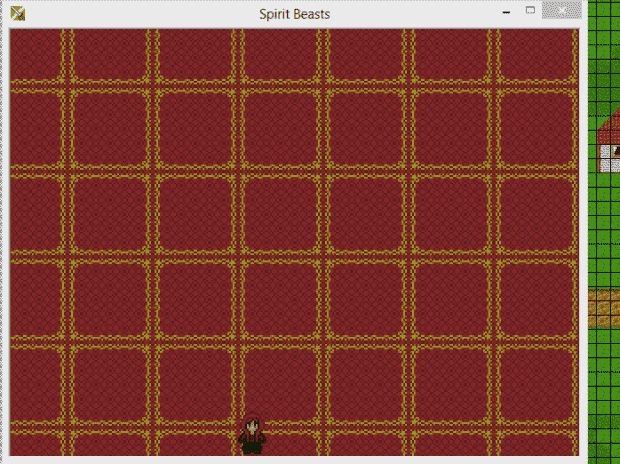
Task: Select the red-haired character sprite
Action: tap(253, 436)
